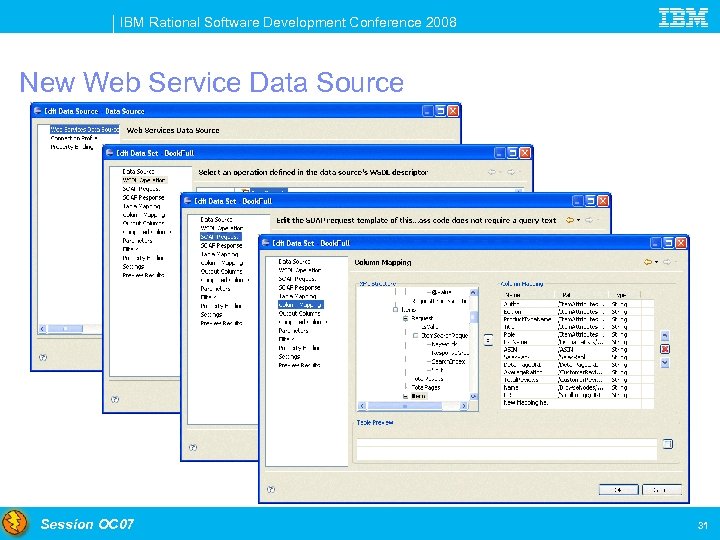Open help icon in Edit Data Source window
720x540 pixels.
43,357
